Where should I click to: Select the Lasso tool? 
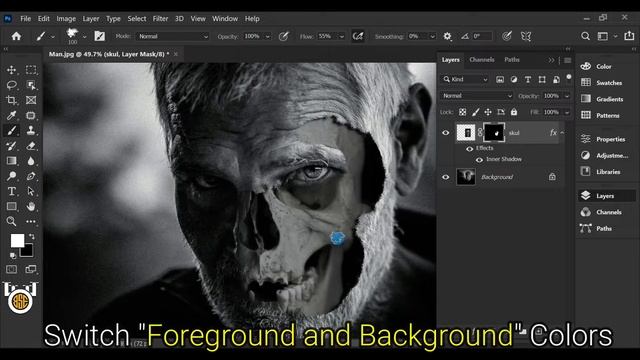tap(11, 85)
